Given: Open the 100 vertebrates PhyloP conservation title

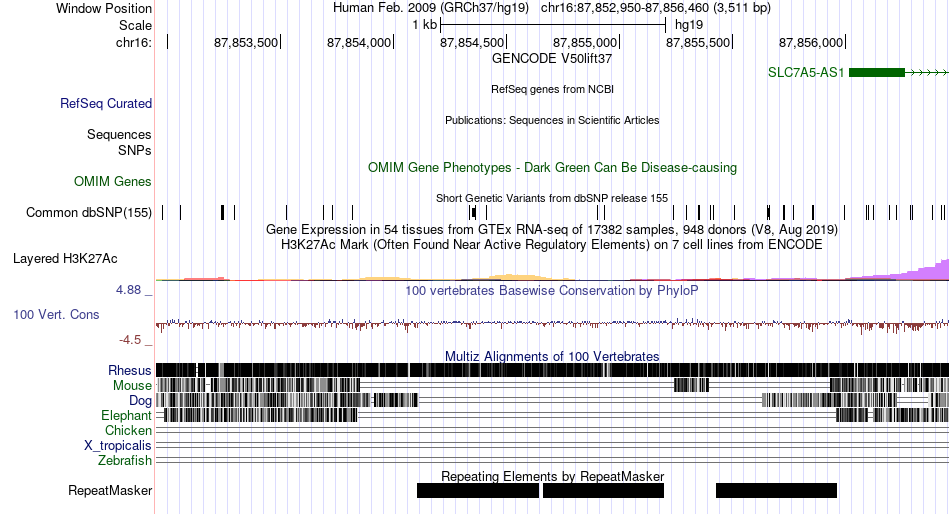Looking at the screenshot, I should [x=552, y=291].
